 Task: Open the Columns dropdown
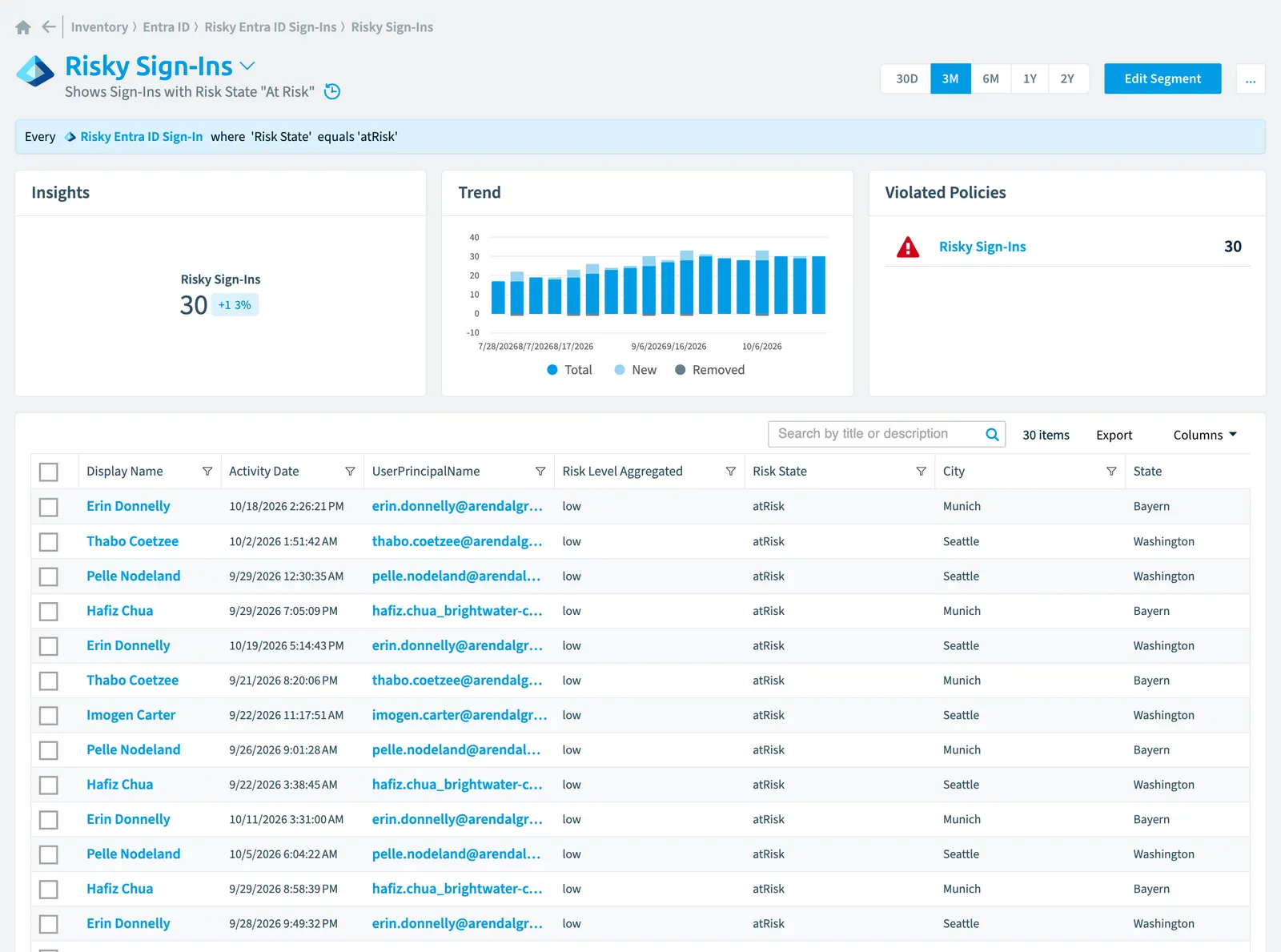point(1205,435)
